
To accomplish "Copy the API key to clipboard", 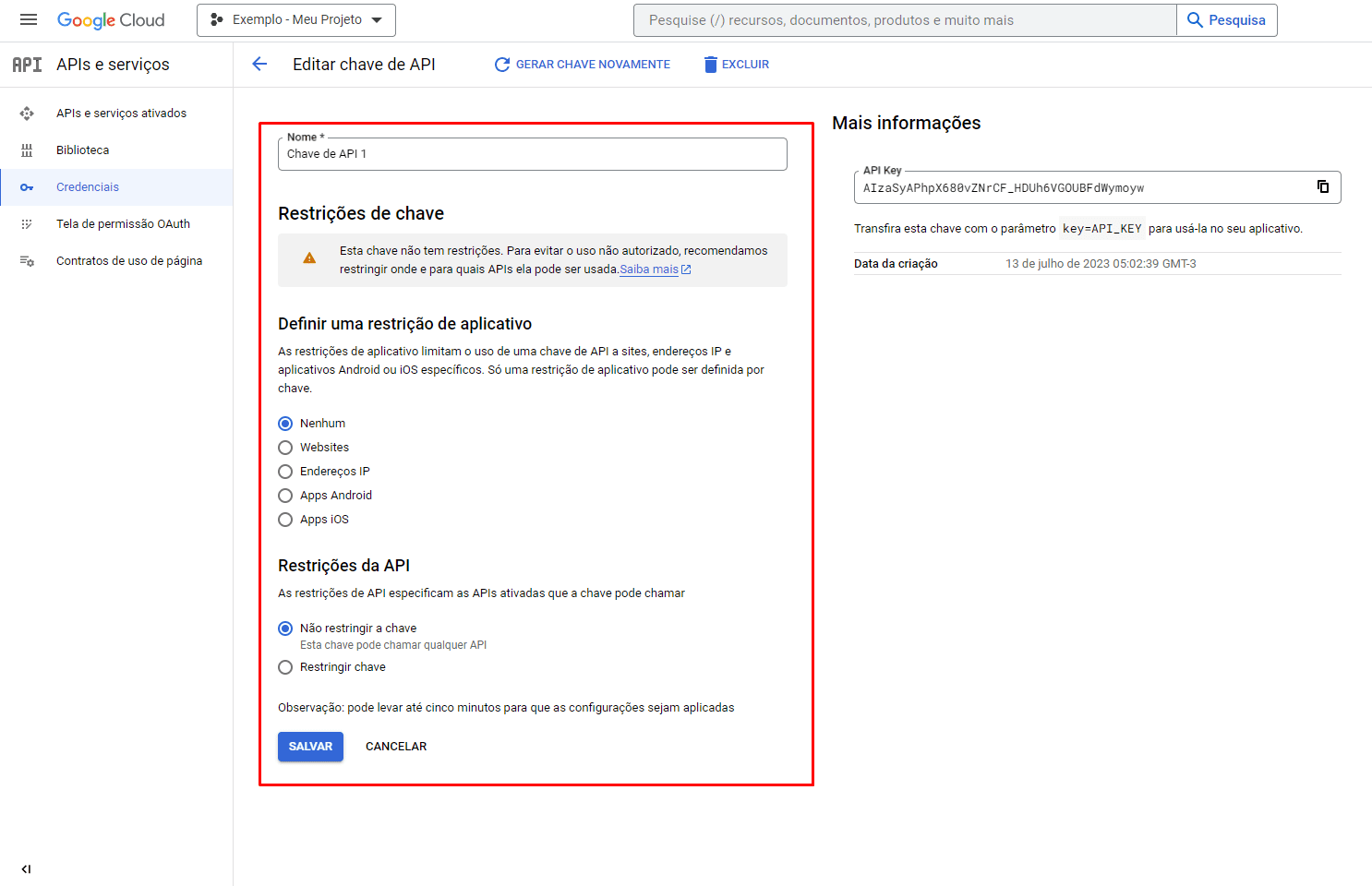I will click(1322, 186).
